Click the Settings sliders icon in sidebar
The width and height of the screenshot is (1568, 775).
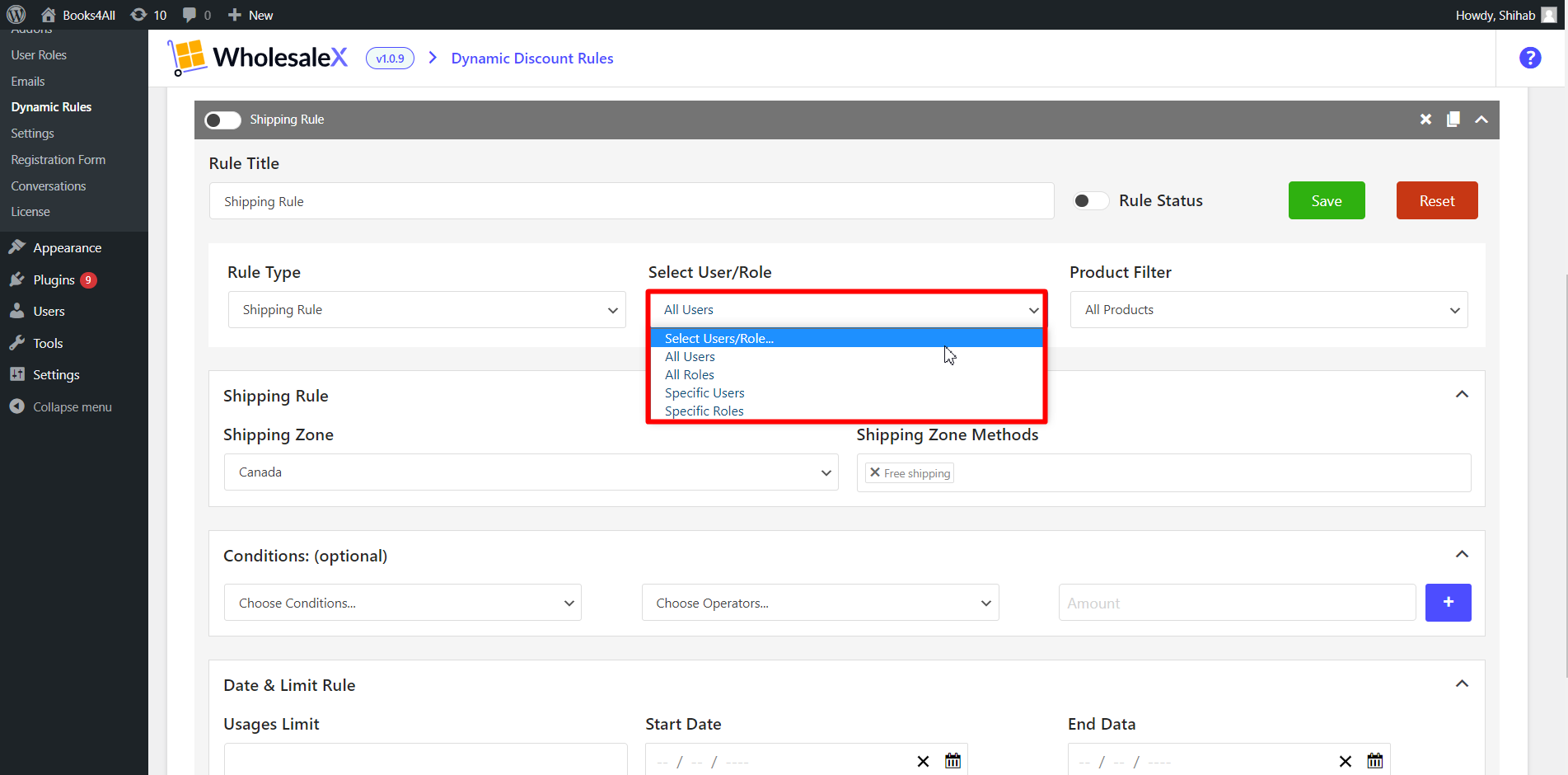17,374
